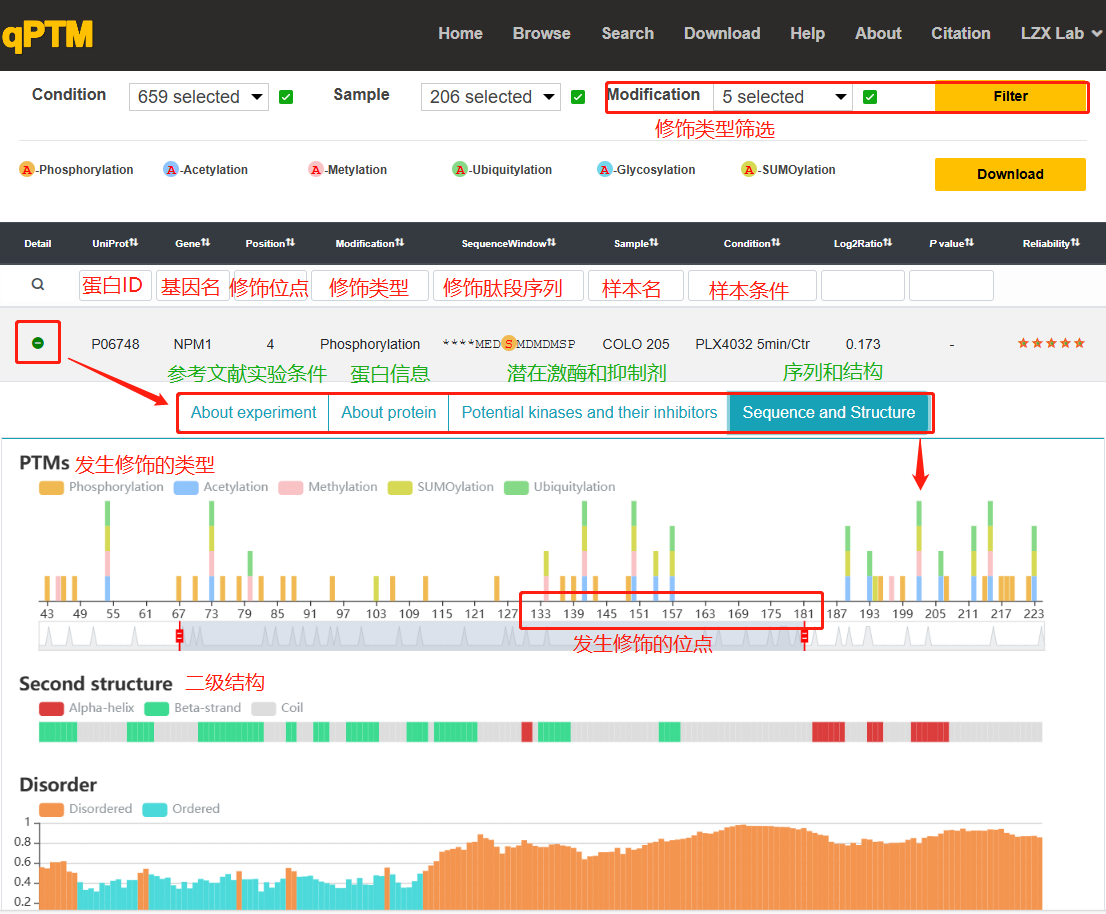Click the search magnifier icon in filter row
1106x914 pixels.
(x=38, y=284)
